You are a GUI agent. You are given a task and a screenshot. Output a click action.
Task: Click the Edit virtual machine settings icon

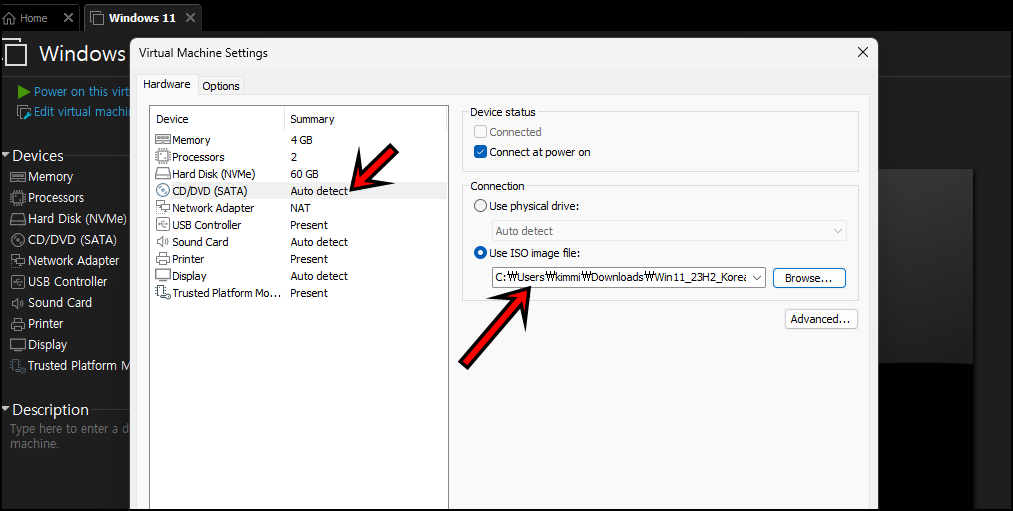[x=24, y=112]
